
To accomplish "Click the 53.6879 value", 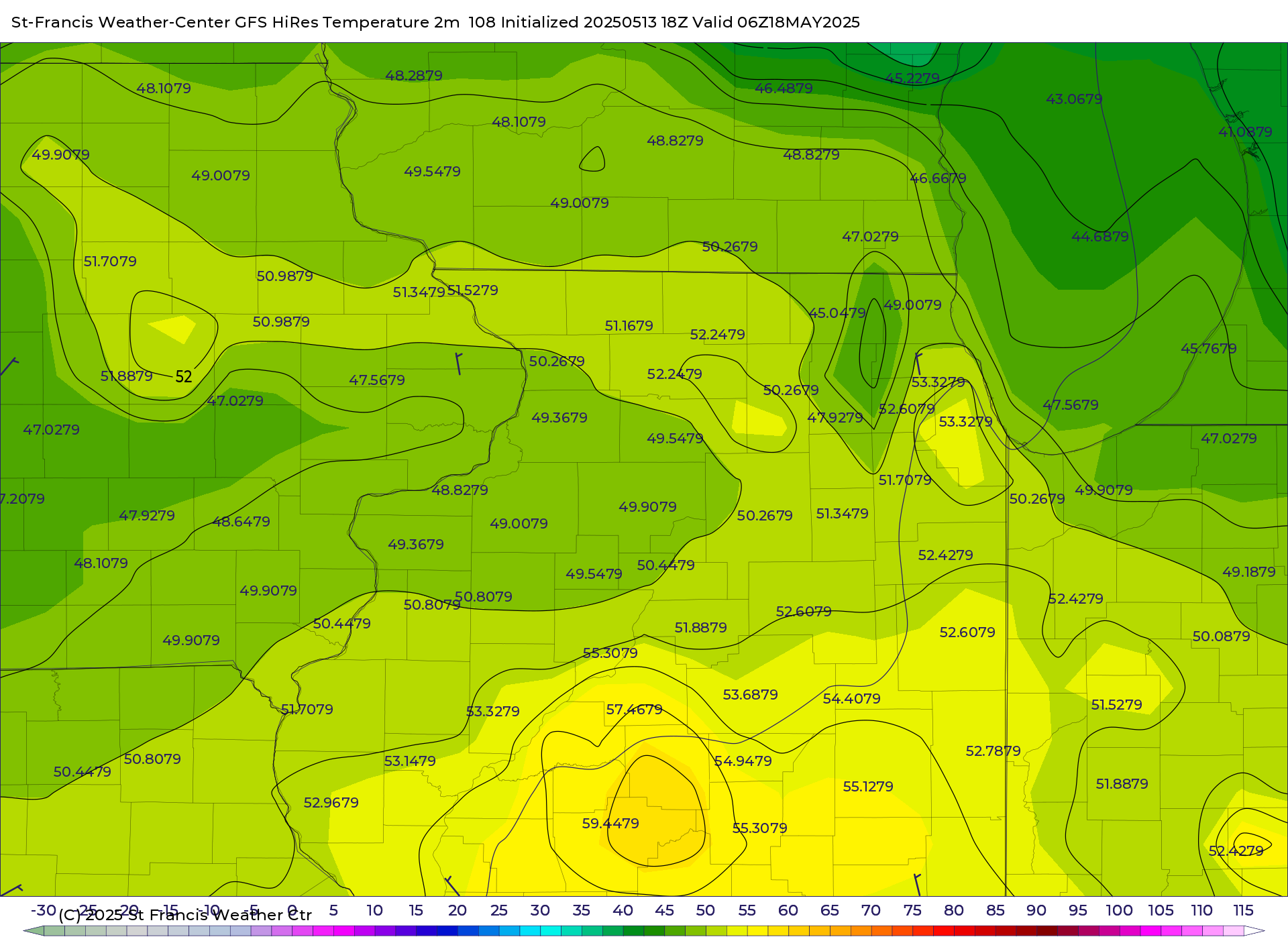I will (750, 694).
